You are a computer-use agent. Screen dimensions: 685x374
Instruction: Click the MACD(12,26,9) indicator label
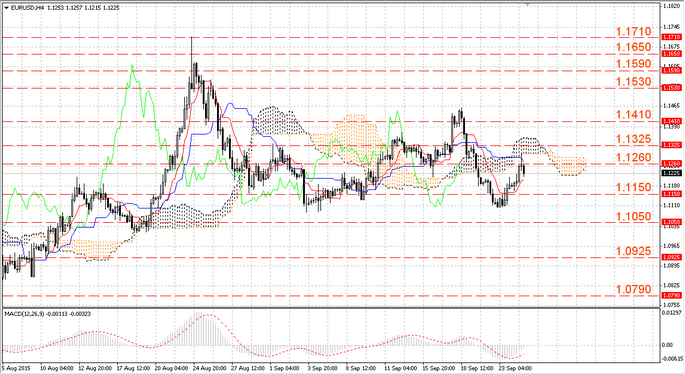click(x=24, y=314)
